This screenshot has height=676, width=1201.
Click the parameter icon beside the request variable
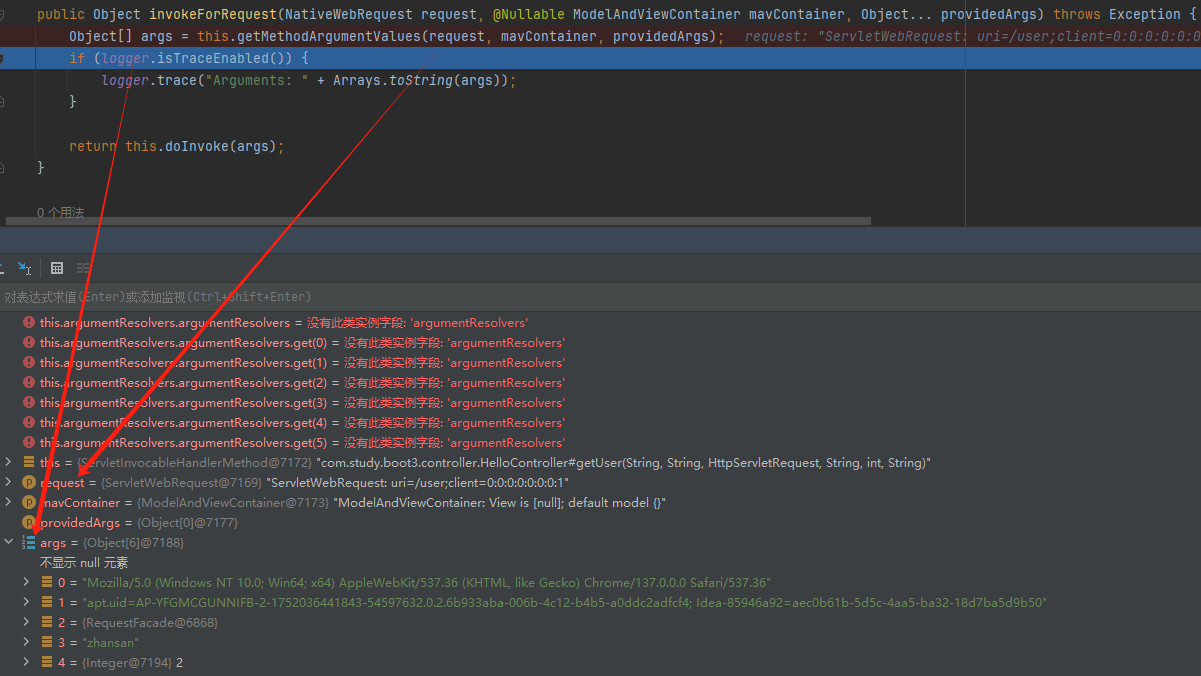pyautogui.click(x=29, y=483)
